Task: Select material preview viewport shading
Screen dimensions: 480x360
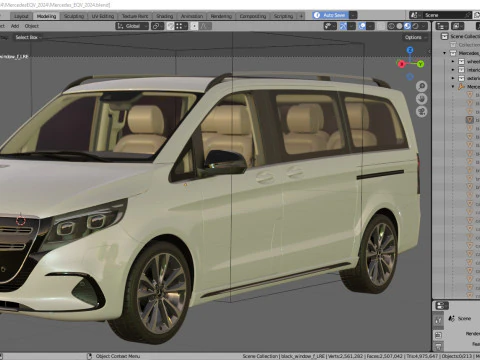Action: 407,26
